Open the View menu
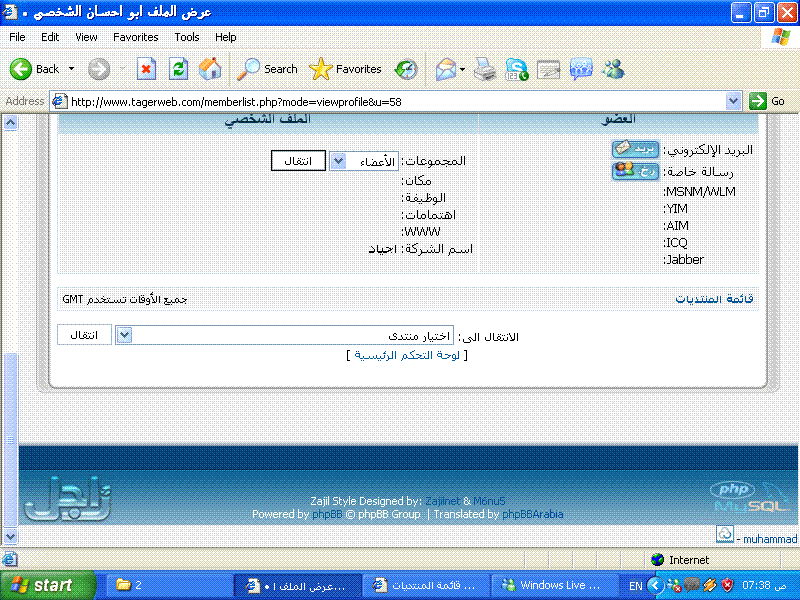Image resolution: width=800 pixels, height=600 pixels. click(86, 37)
